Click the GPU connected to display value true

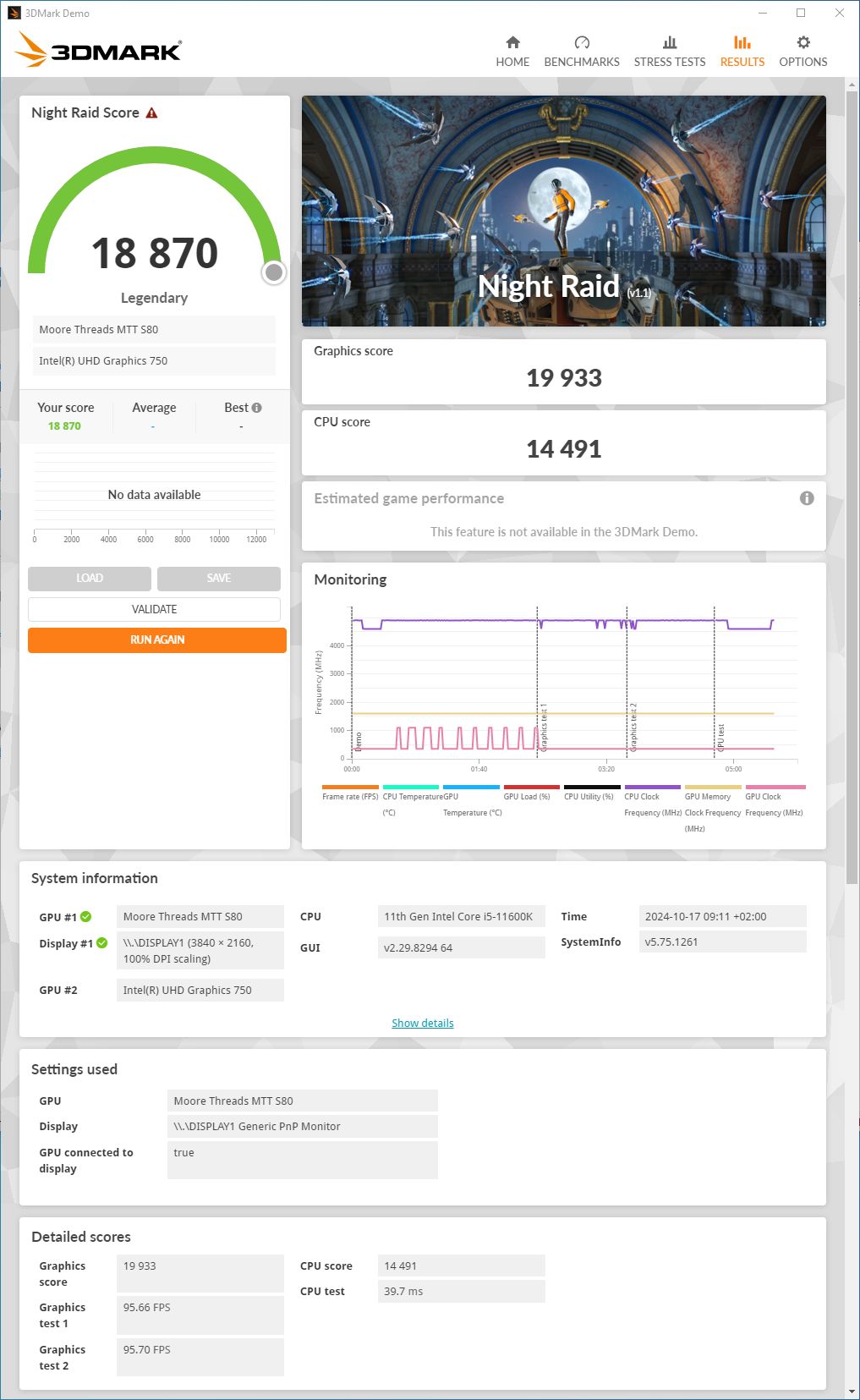302,1160
